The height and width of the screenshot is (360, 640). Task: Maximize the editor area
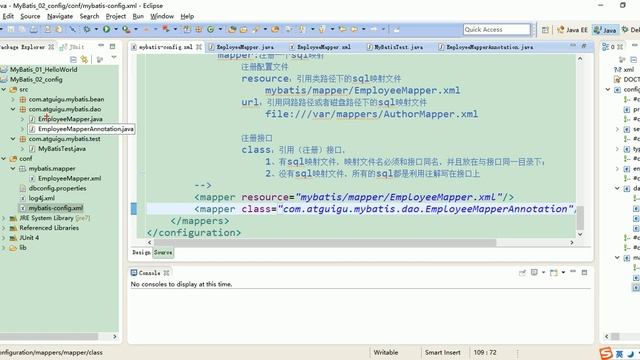tap(584, 46)
